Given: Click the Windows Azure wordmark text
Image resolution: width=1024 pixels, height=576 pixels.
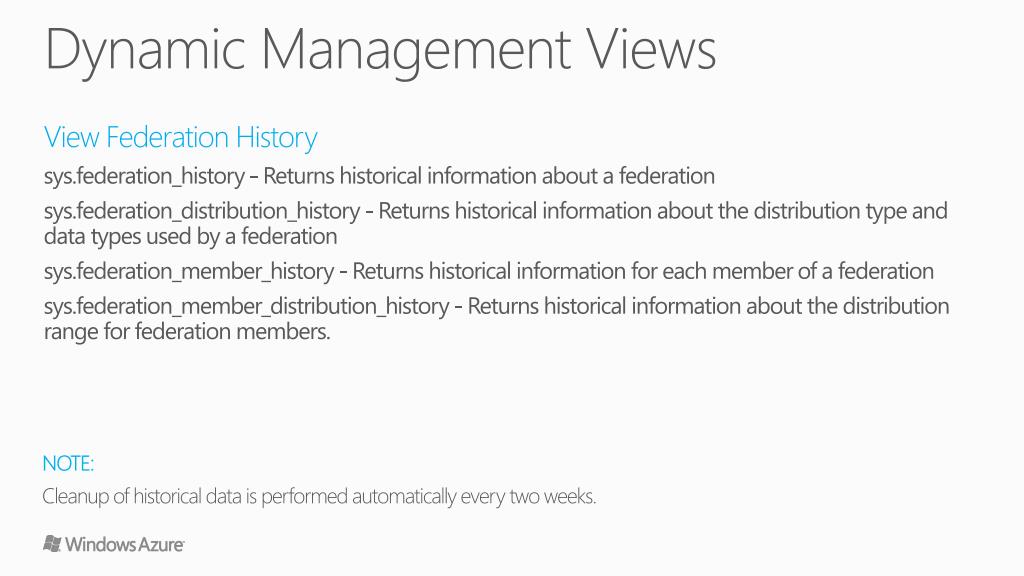Looking at the screenshot, I should pyautogui.click(x=124, y=545).
